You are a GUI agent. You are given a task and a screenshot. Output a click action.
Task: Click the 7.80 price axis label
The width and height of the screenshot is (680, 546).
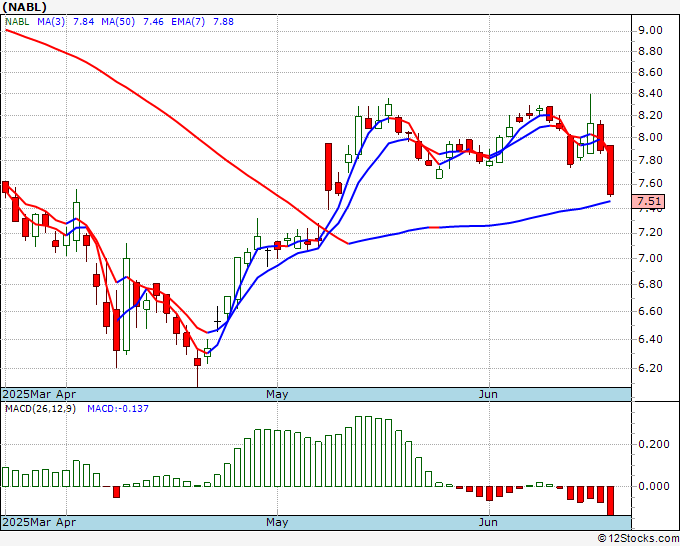click(650, 160)
